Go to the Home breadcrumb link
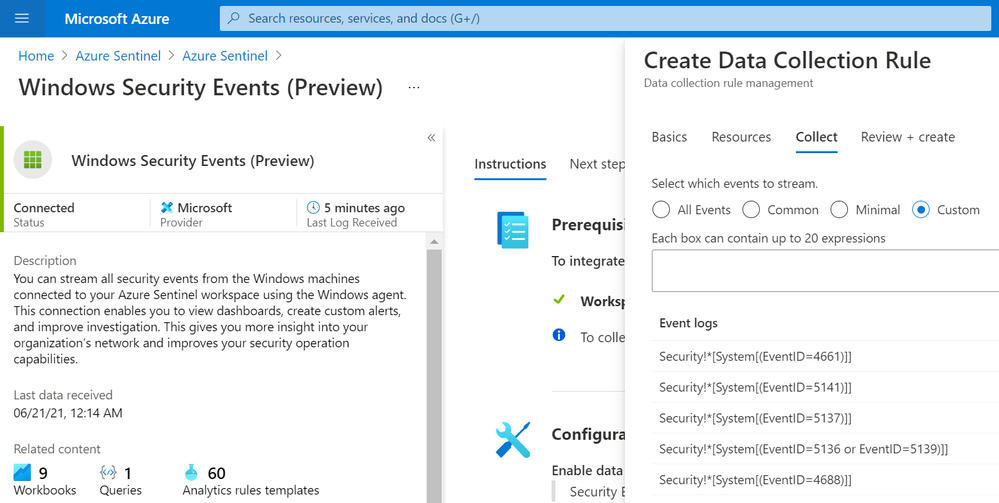The image size is (999, 503). (36, 56)
